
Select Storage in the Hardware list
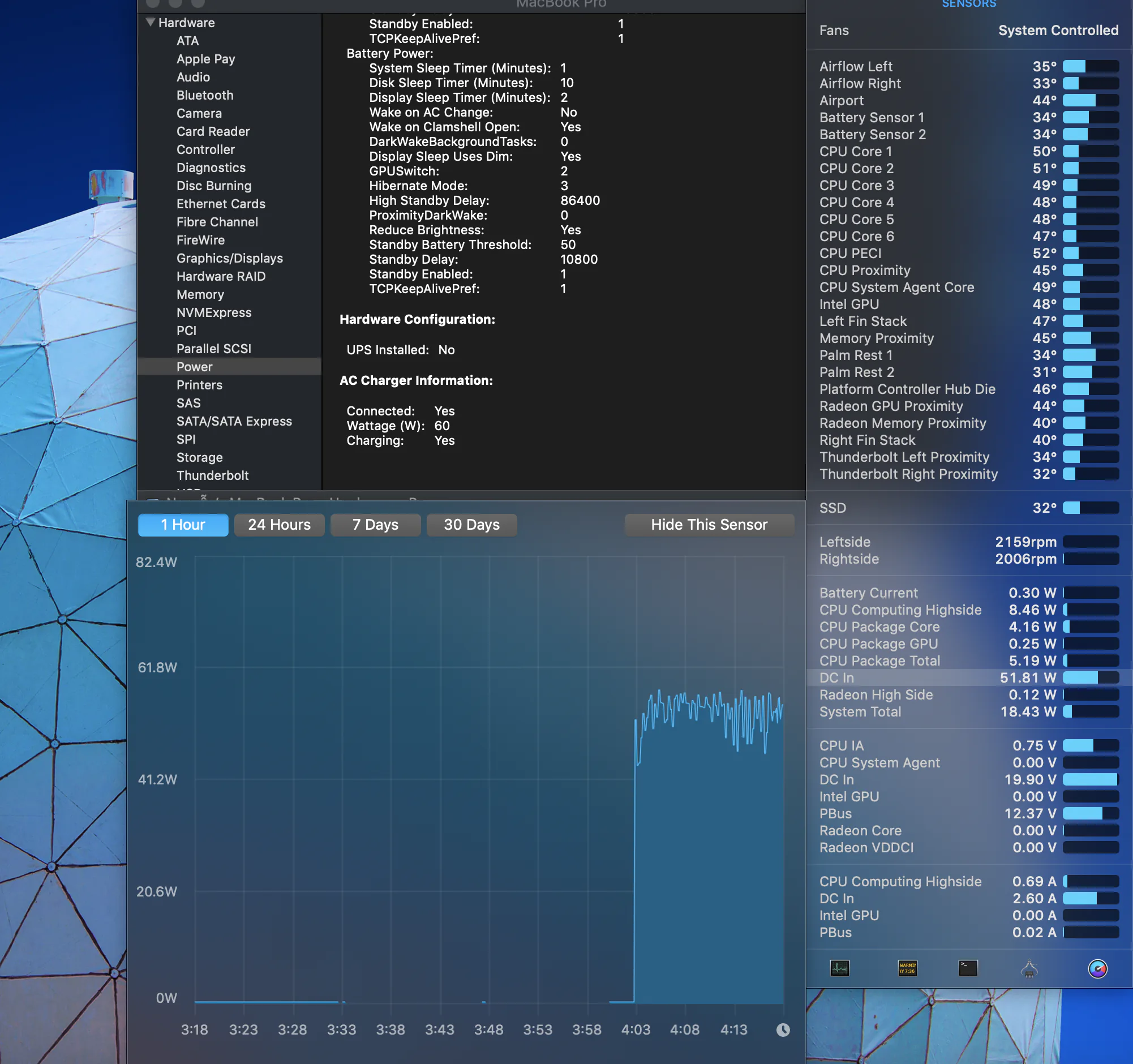(199, 457)
